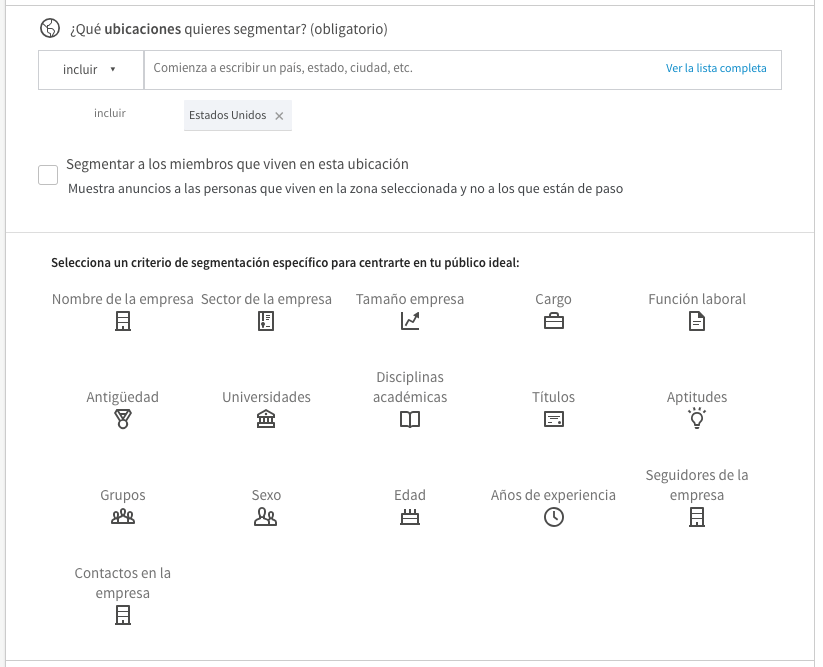Pick the Disciplinas académicas book icon

[x=410, y=419]
